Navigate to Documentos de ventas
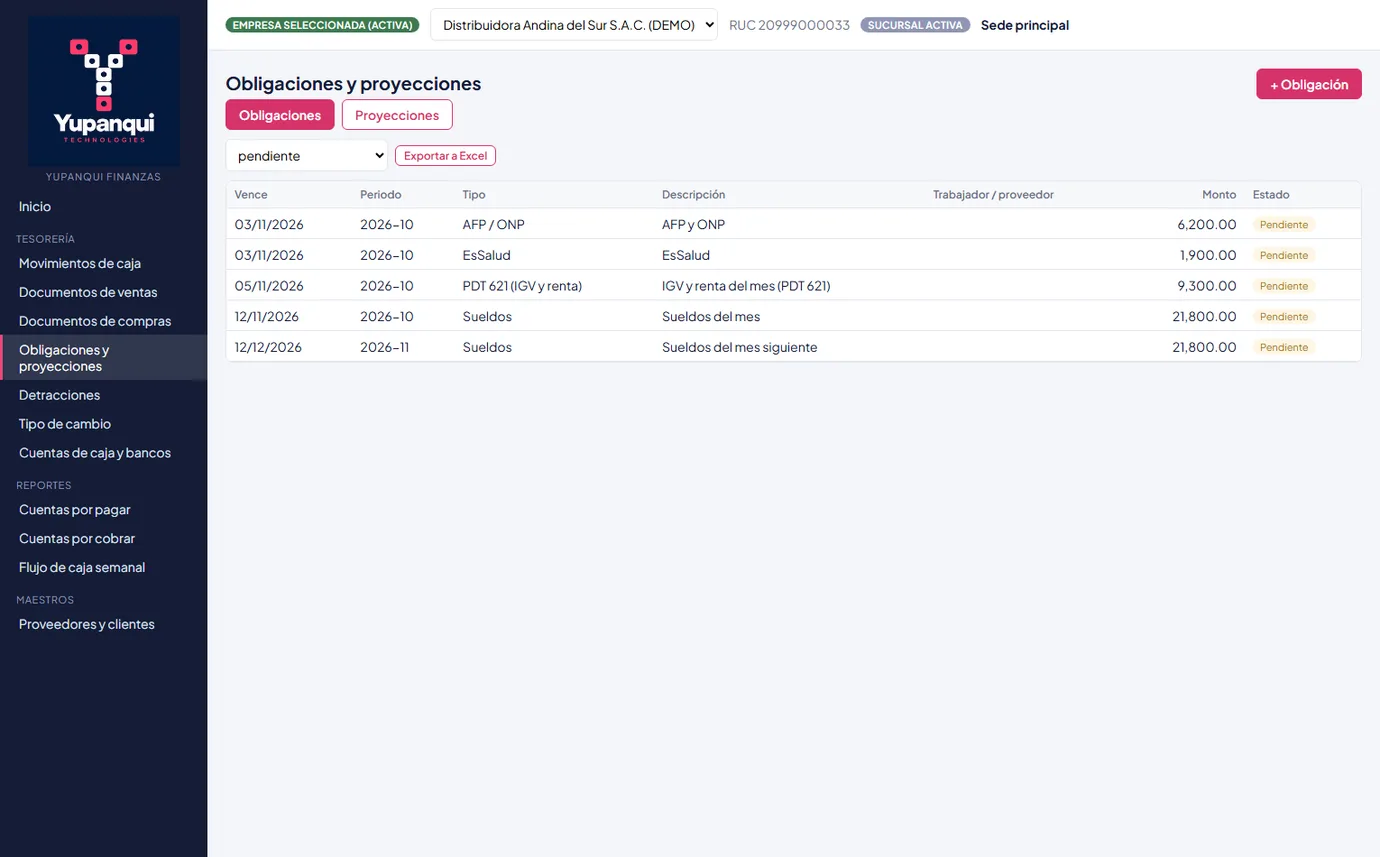 tap(88, 292)
